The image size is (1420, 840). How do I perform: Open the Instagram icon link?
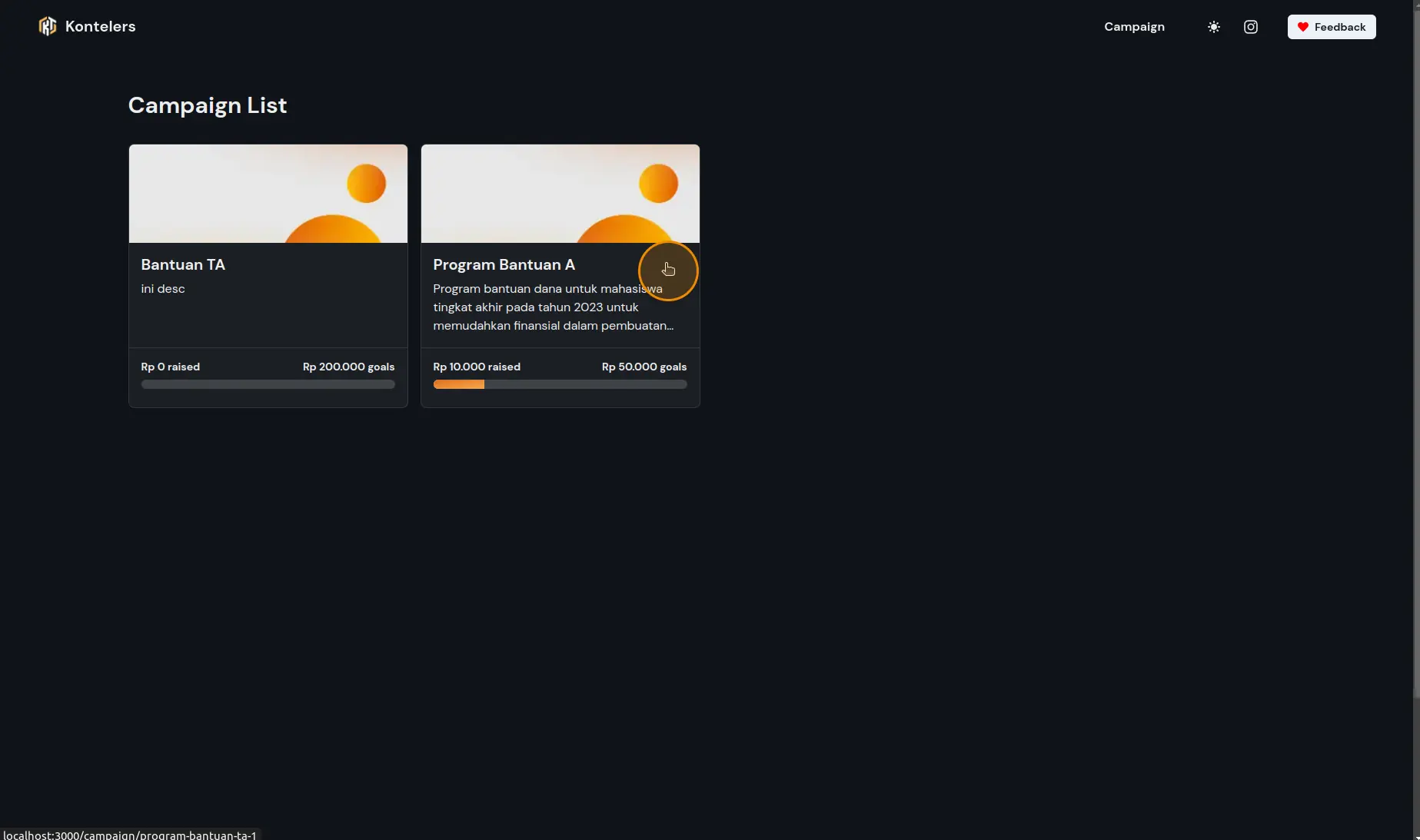click(1251, 27)
